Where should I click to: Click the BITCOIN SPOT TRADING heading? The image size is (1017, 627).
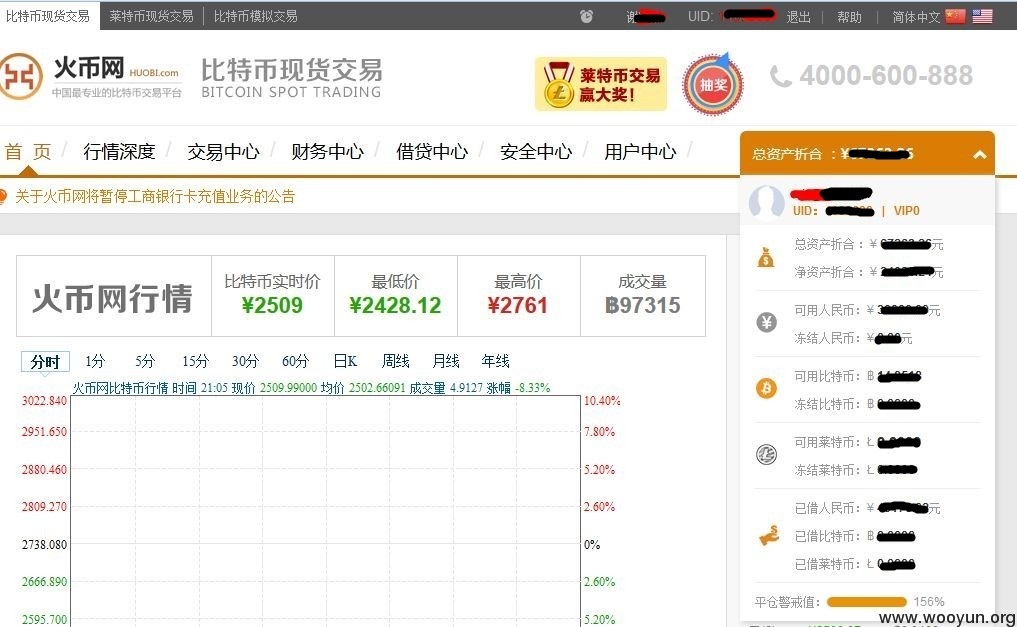point(291,92)
